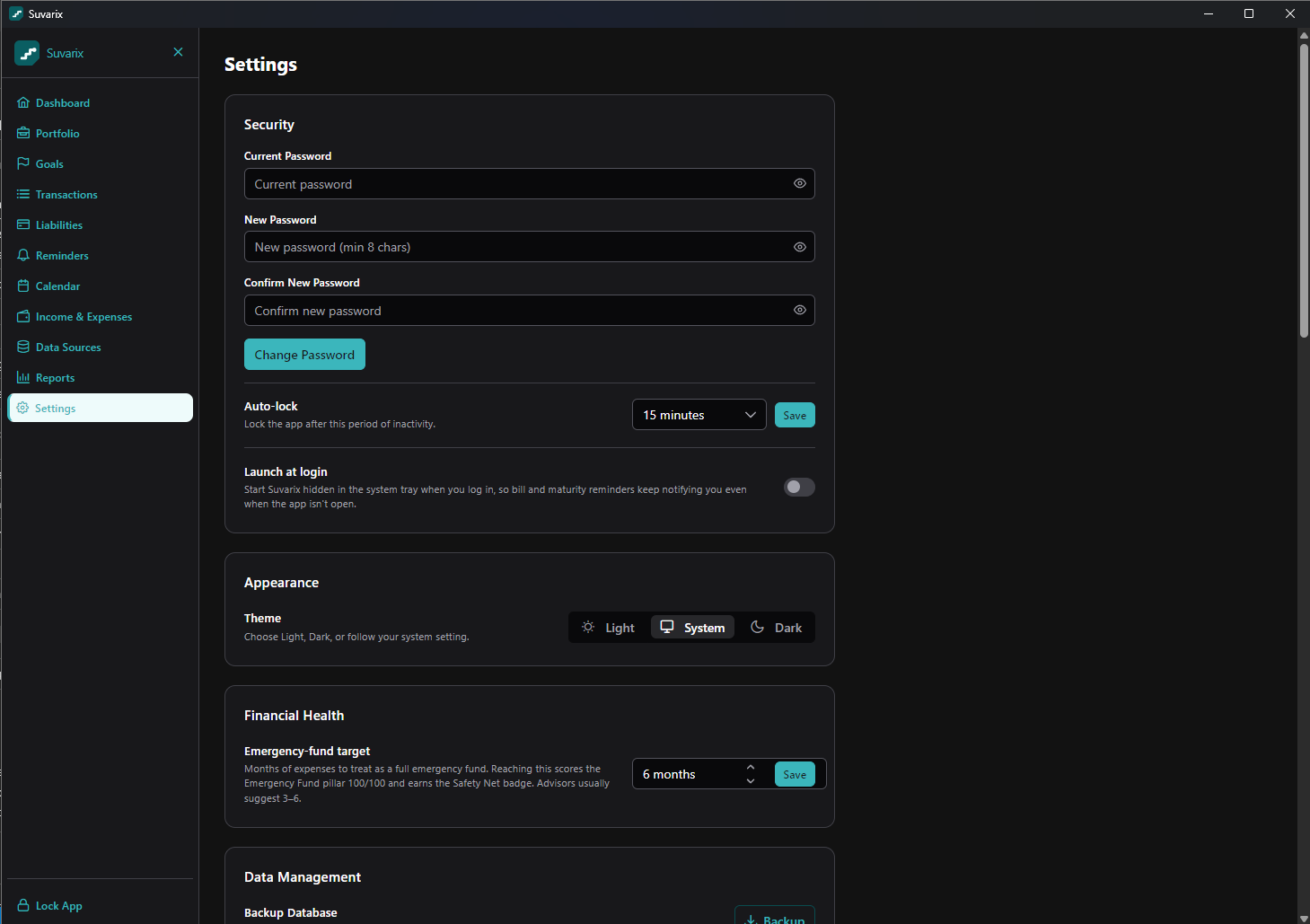1310x924 pixels.
Task: Click the Income & Expenses wallet icon
Action: 23,316
